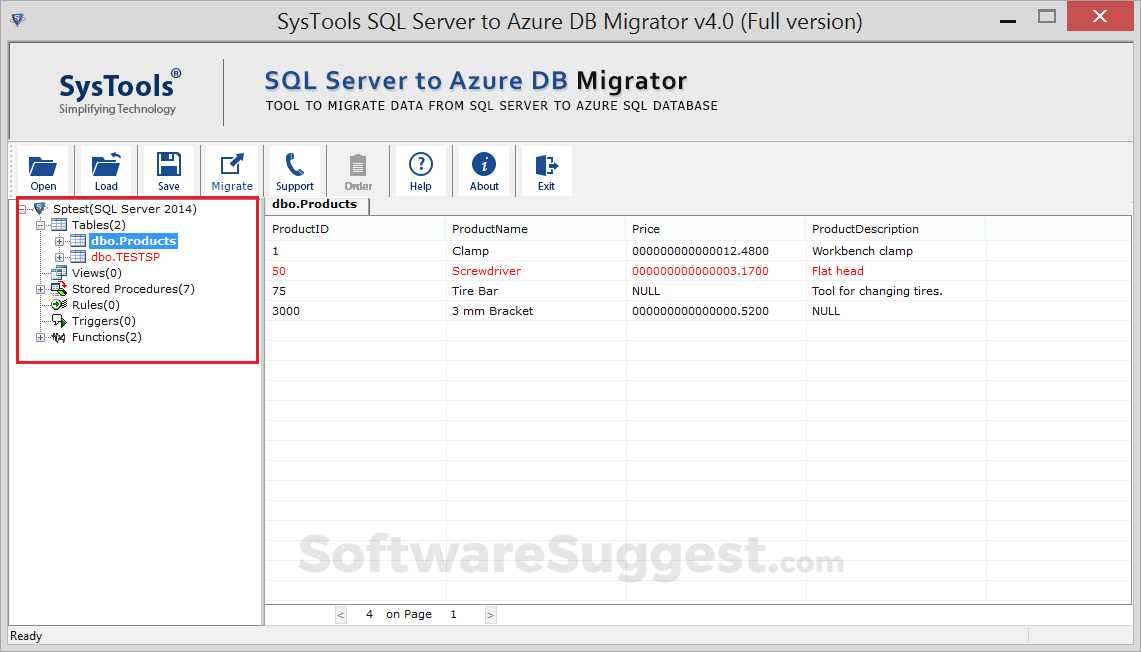Select Views(0) in the tree
Viewport: 1141px width, 652px height.
point(96,273)
